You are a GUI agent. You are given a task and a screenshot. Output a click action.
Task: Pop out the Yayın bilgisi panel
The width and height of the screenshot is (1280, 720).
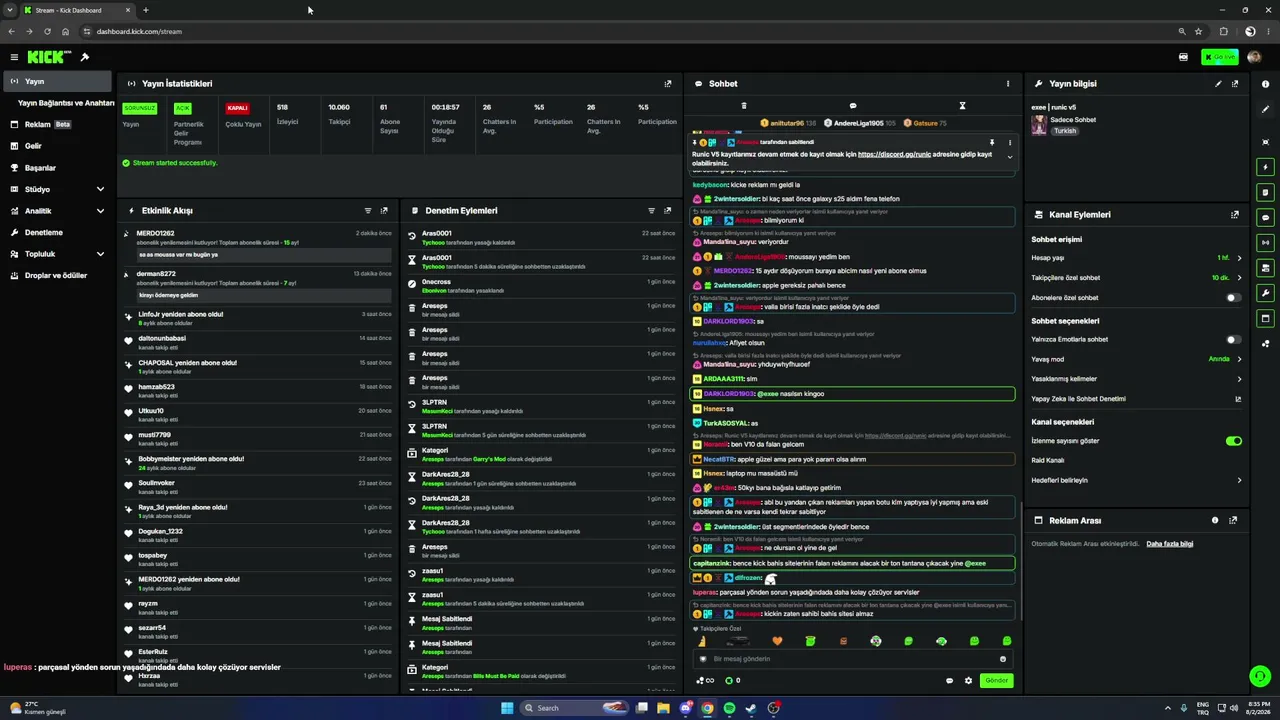click(x=1235, y=84)
